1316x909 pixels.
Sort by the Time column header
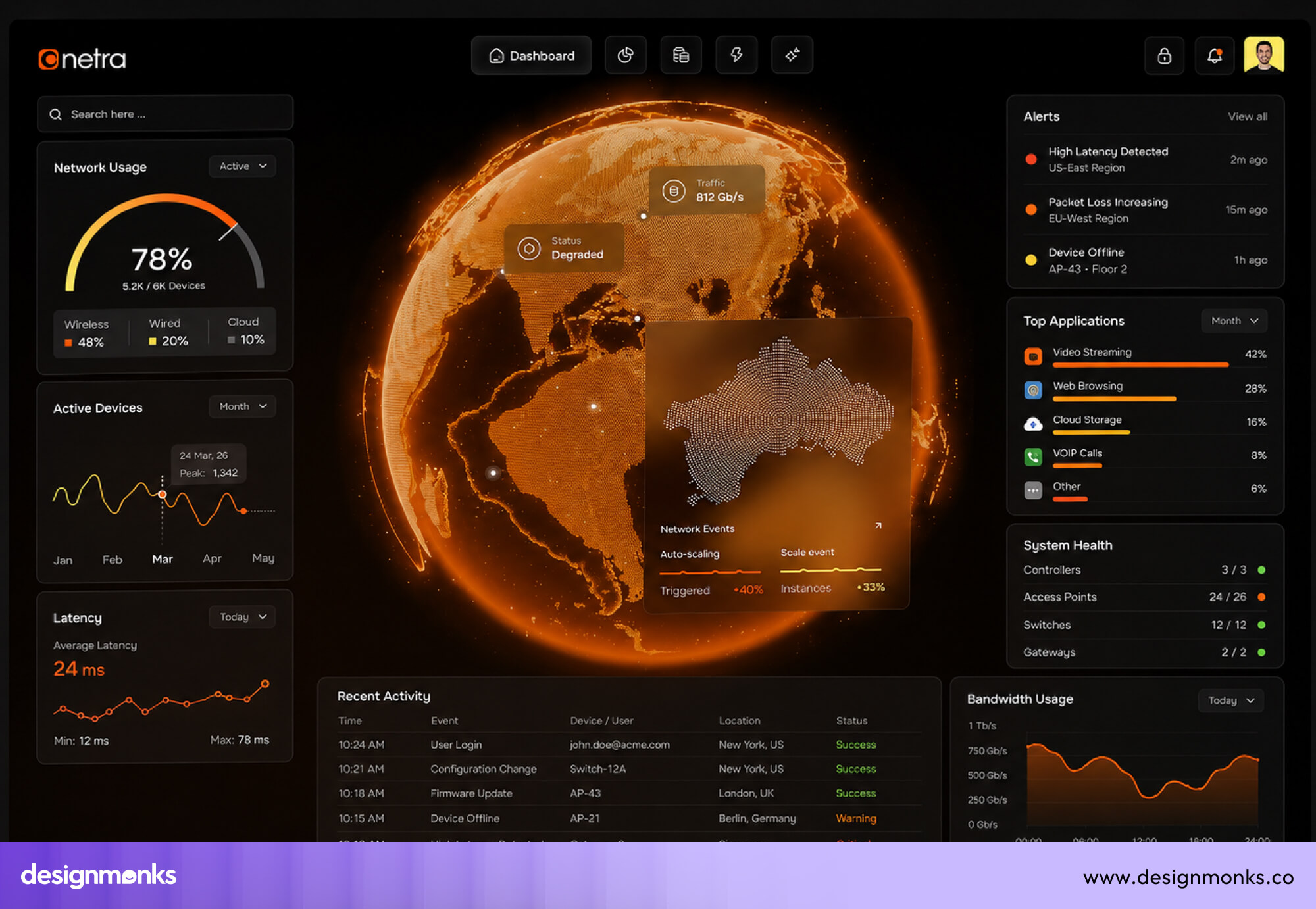[350, 721]
